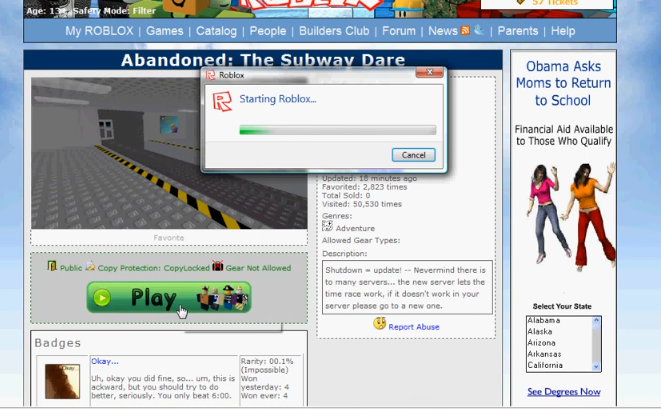Open Builders Club page

334,31
